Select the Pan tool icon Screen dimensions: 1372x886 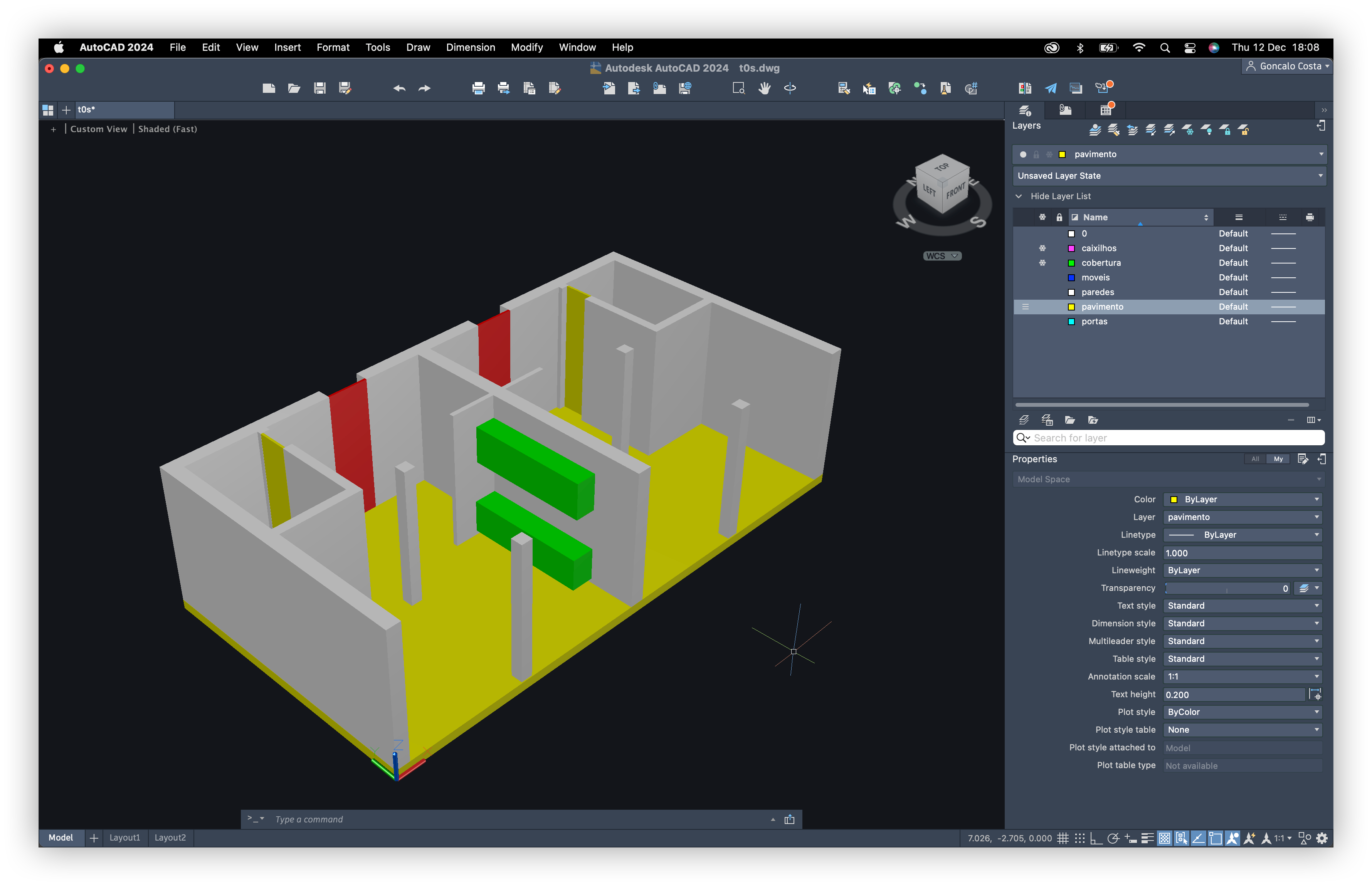[764, 89]
